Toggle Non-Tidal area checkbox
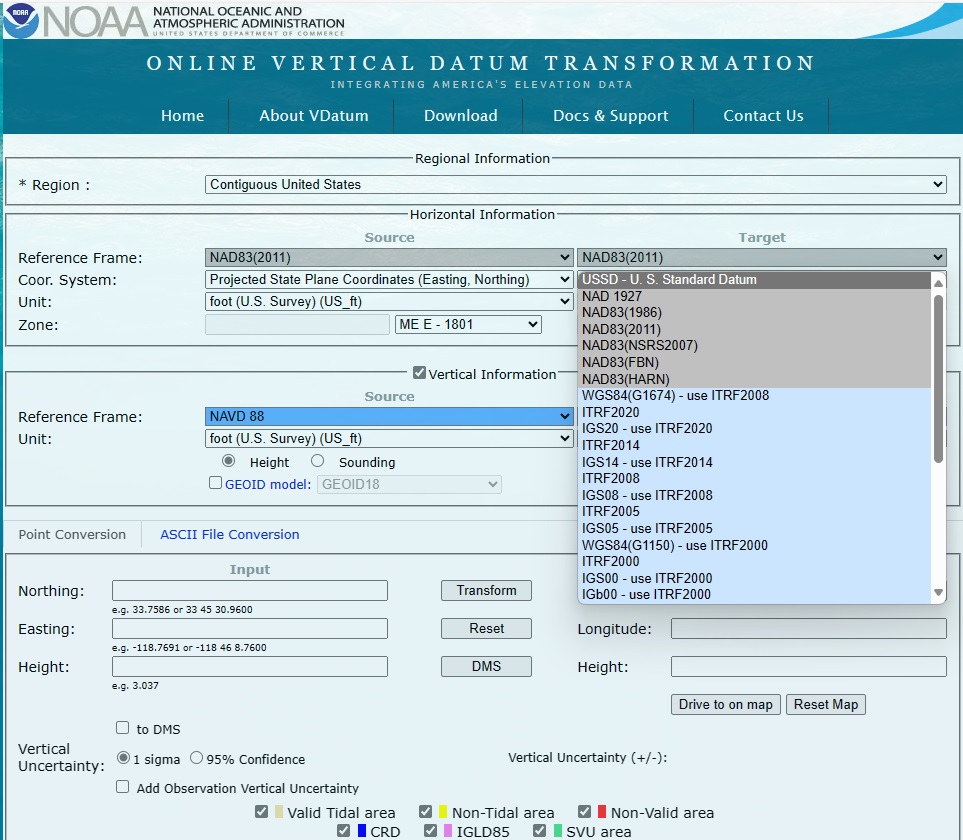 tap(426, 812)
